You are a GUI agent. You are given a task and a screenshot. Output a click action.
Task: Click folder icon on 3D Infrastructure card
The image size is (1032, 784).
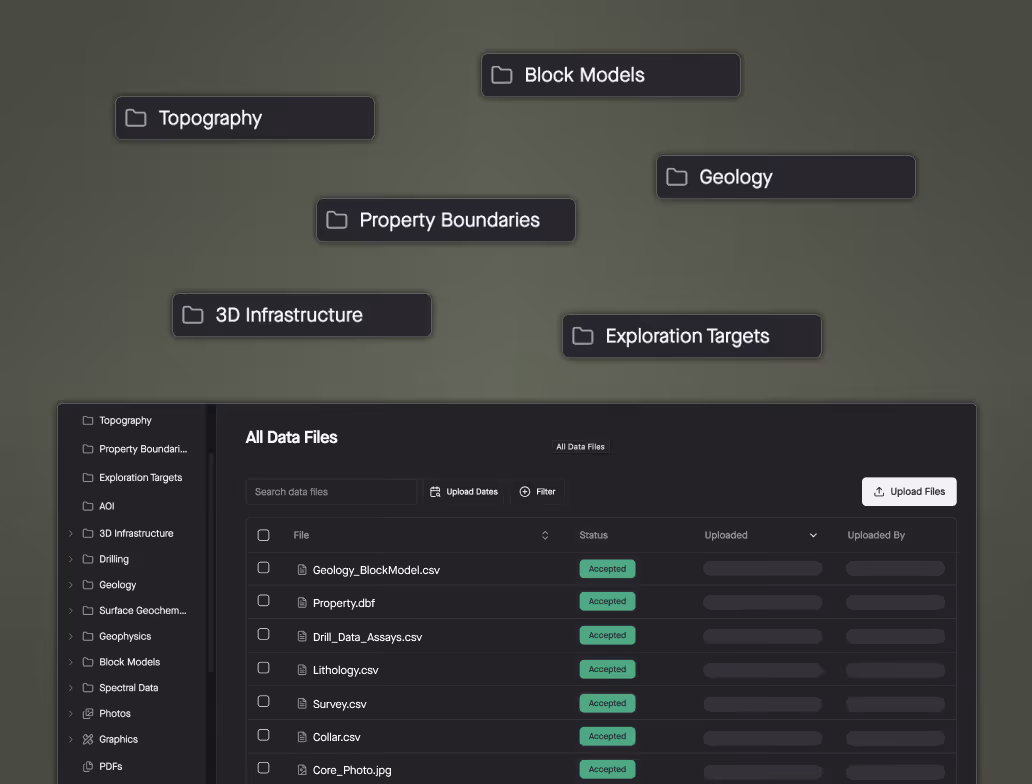pos(192,315)
